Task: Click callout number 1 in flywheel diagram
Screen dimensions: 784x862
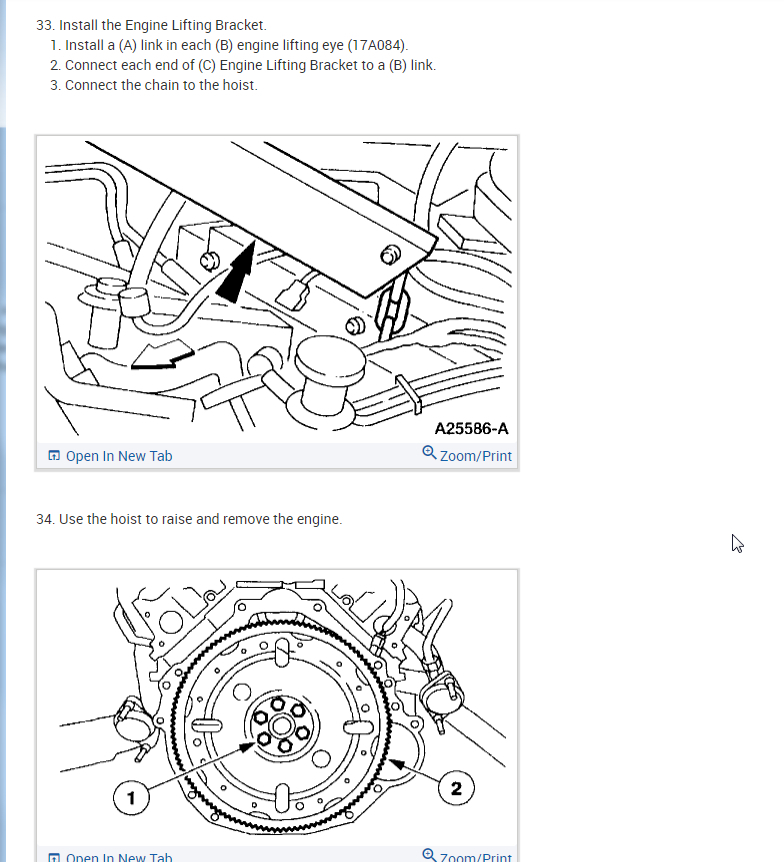Action: (131, 798)
